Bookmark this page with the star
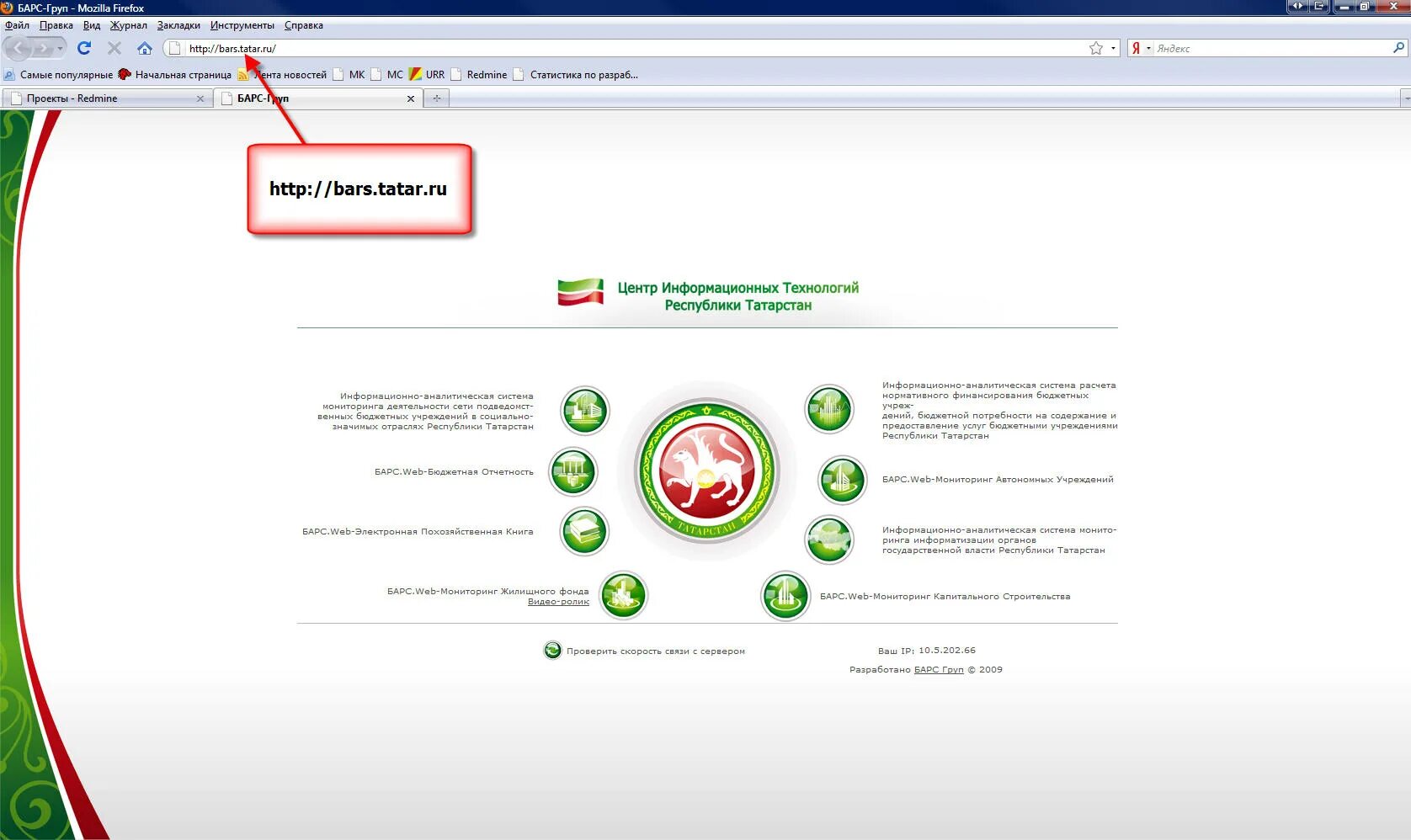1411x840 pixels. click(1096, 48)
